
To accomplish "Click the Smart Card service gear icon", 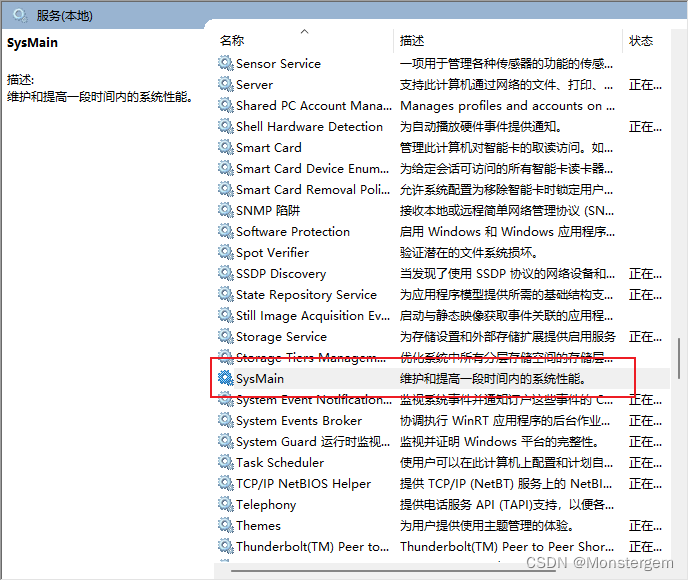I will point(225,147).
